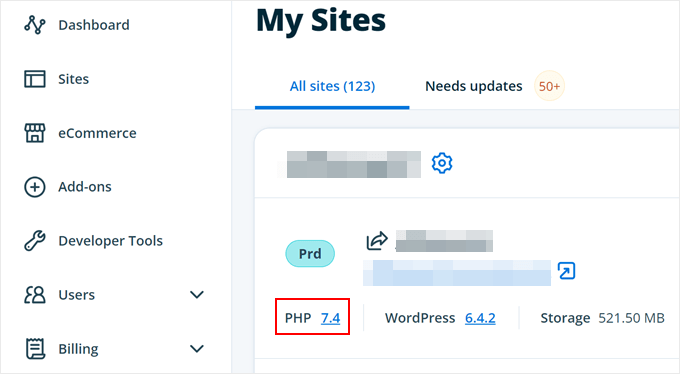Go to Dashboard in sidebar
This screenshot has width=680, height=374.
coord(94,25)
